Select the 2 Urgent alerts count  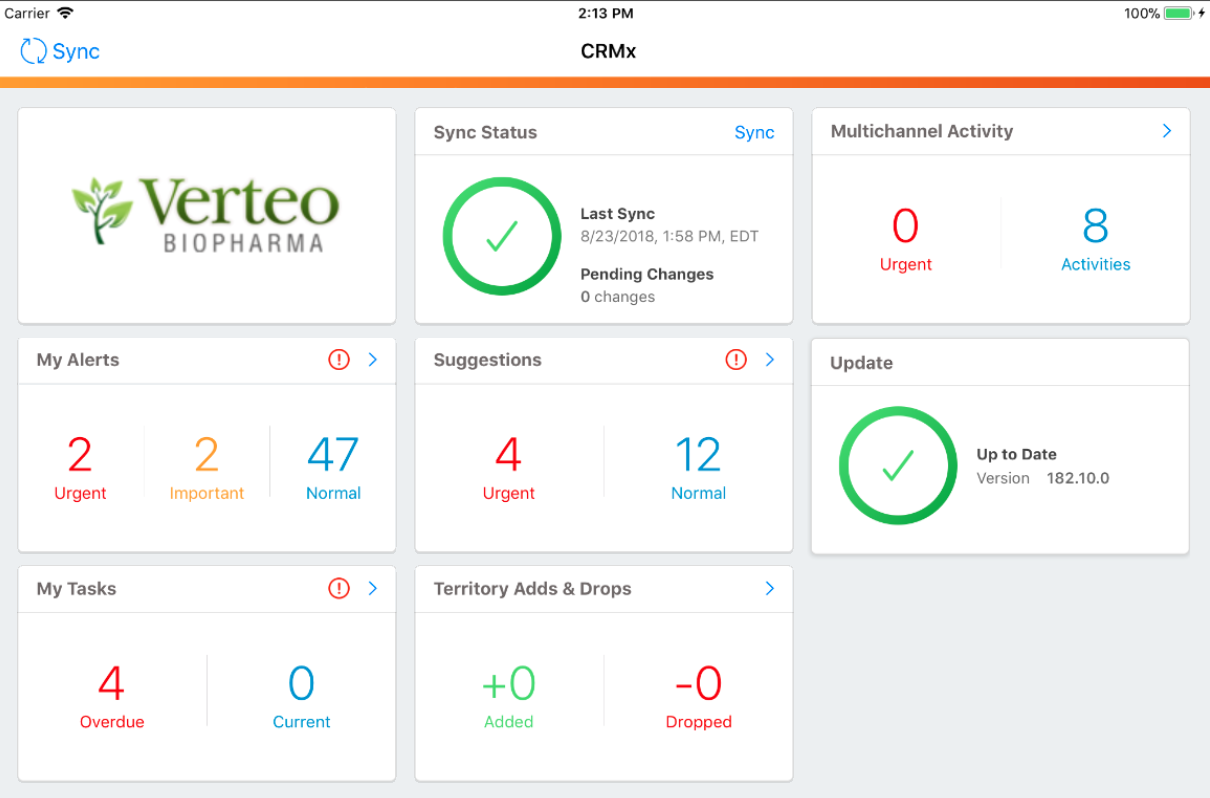[x=80, y=467]
